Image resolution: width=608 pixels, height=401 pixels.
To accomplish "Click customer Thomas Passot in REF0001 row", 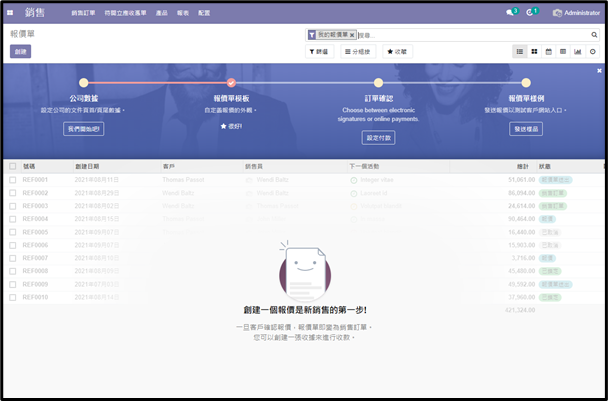I will (183, 180).
